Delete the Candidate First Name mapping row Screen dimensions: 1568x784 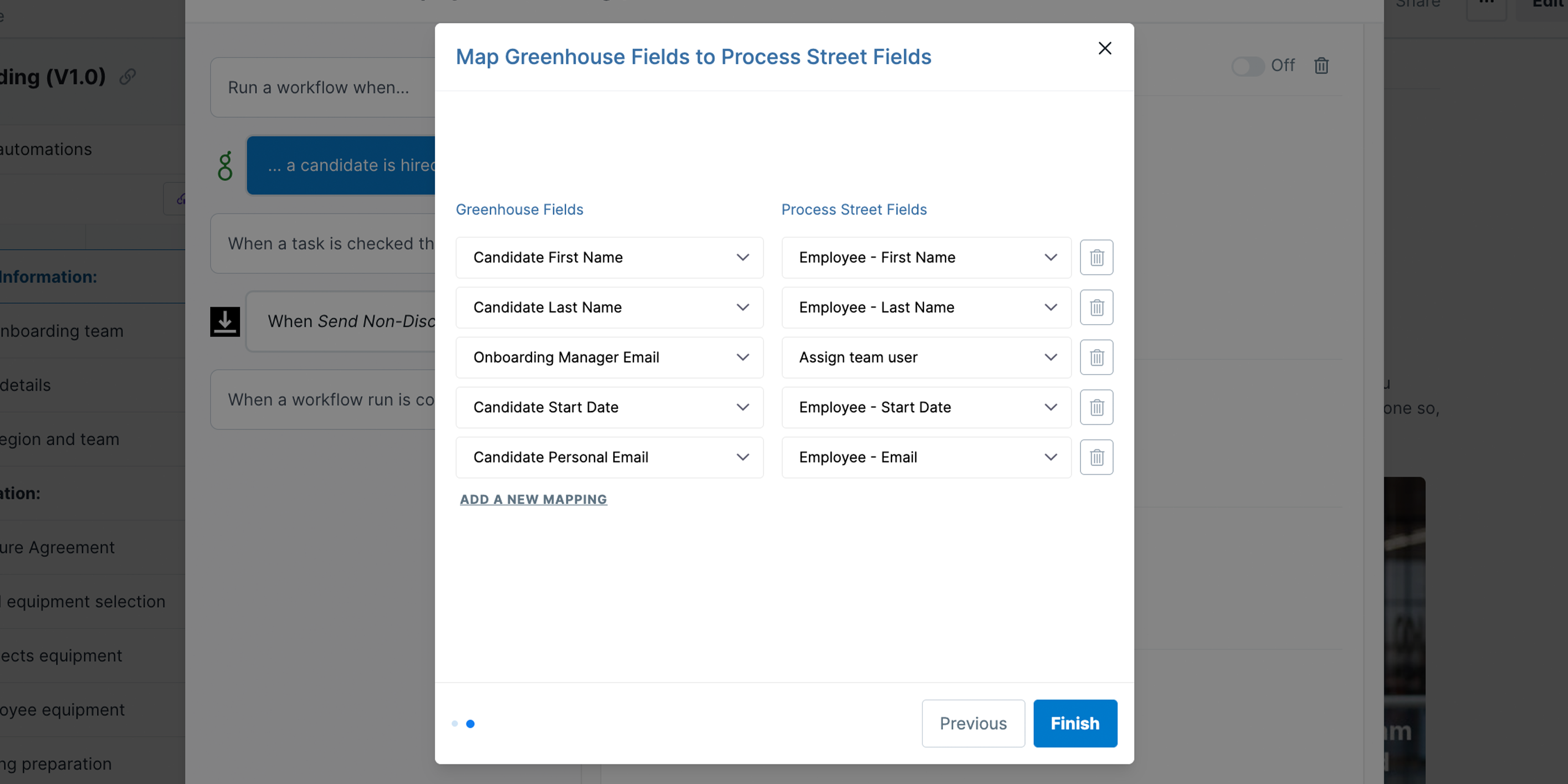pyautogui.click(x=1096, y=258)
